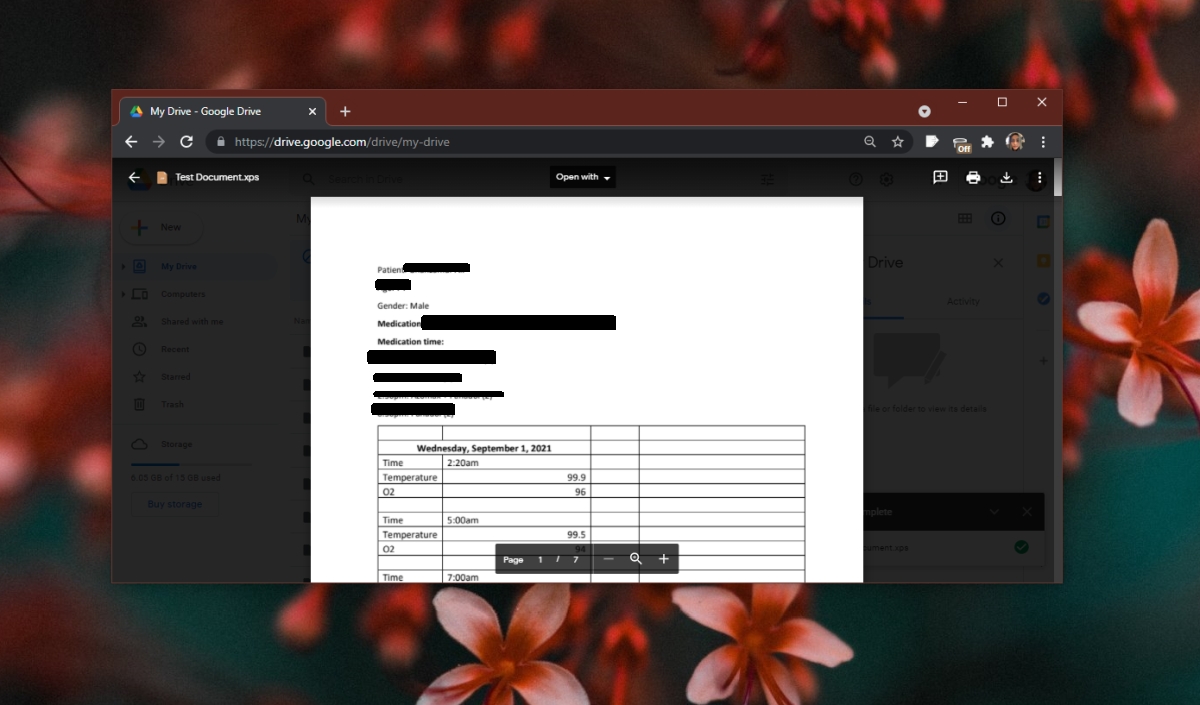Open Shared with me

click(192, 322)
